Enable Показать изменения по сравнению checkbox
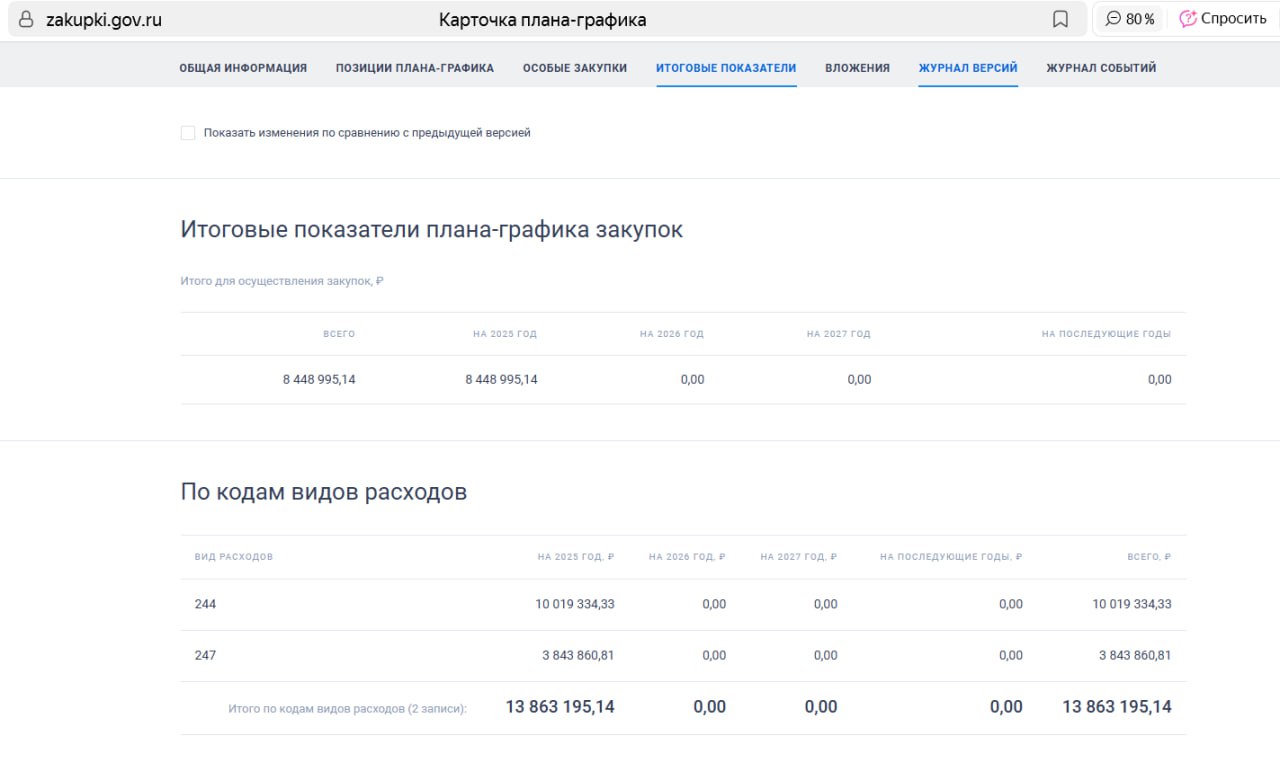 (188, 133)
